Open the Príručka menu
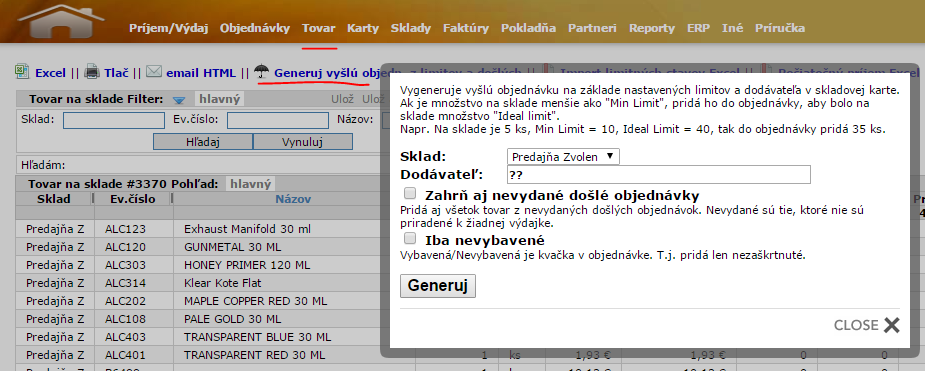Screen dimensions: 925x371 point(780,28)
